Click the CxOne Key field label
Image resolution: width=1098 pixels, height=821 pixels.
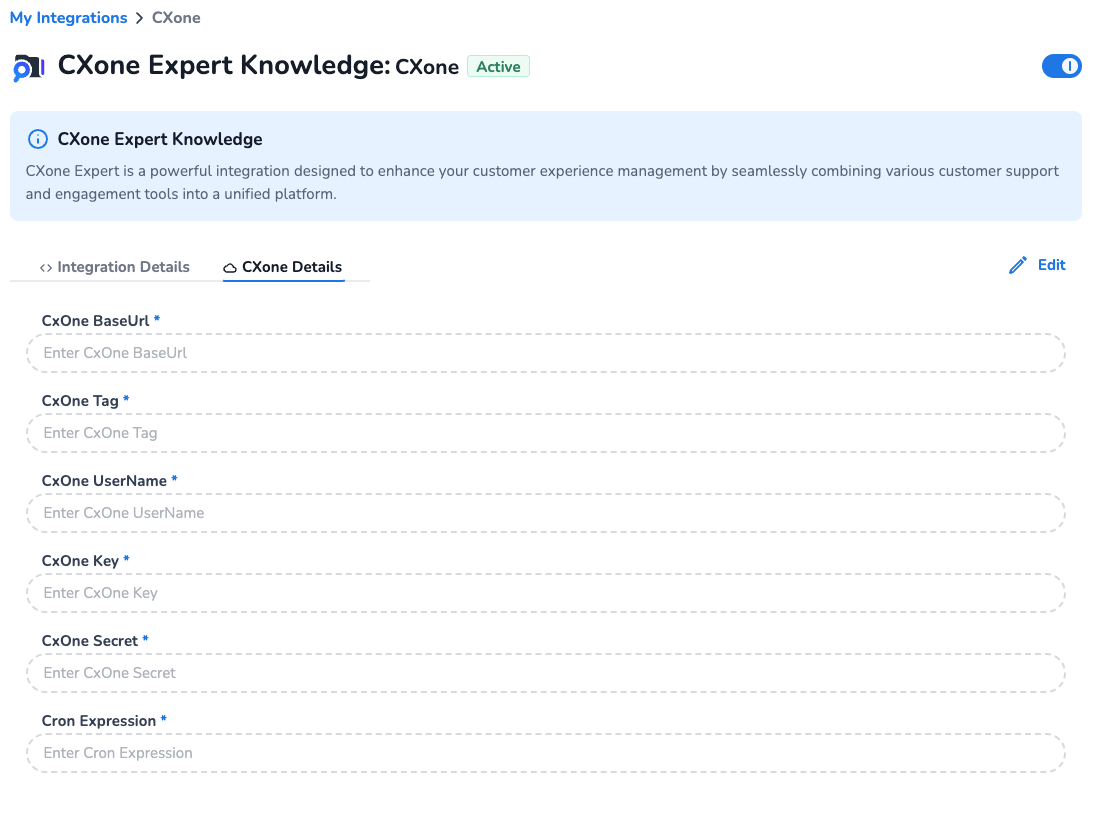coord(80,560)
